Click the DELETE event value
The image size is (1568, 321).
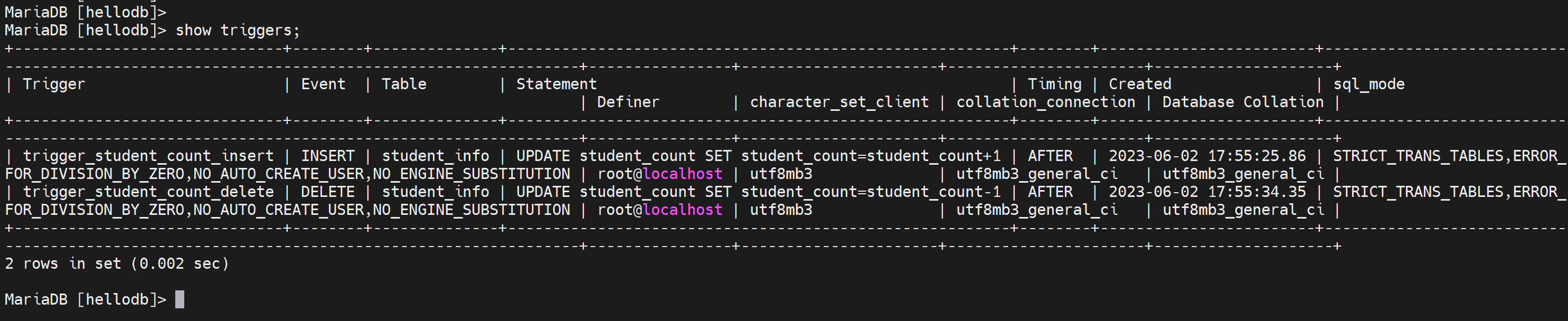click(x=327, y=192)
